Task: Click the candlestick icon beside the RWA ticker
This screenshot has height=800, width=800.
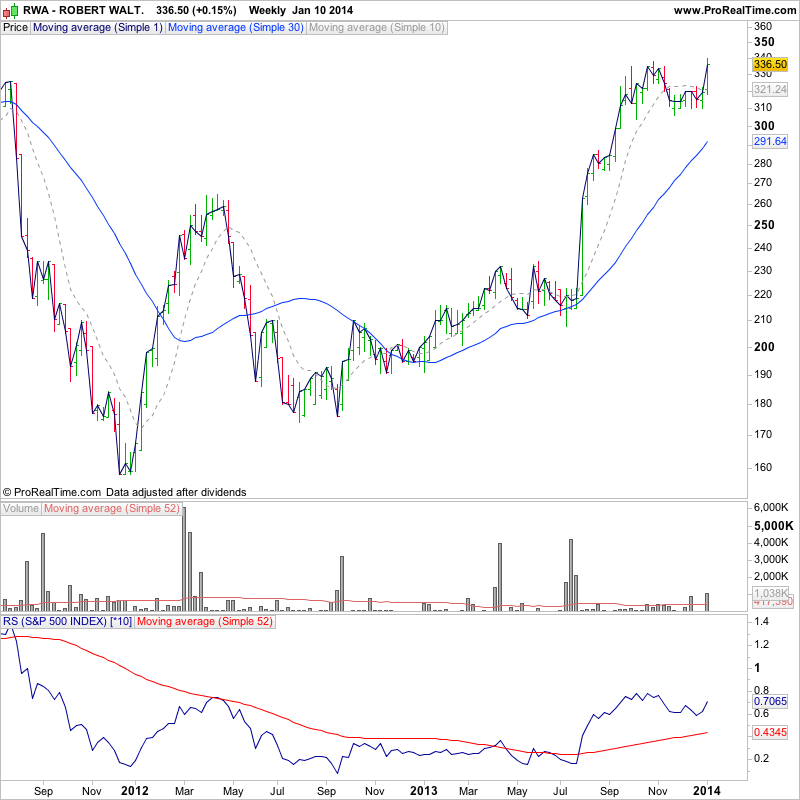Action: pos(10,10)
